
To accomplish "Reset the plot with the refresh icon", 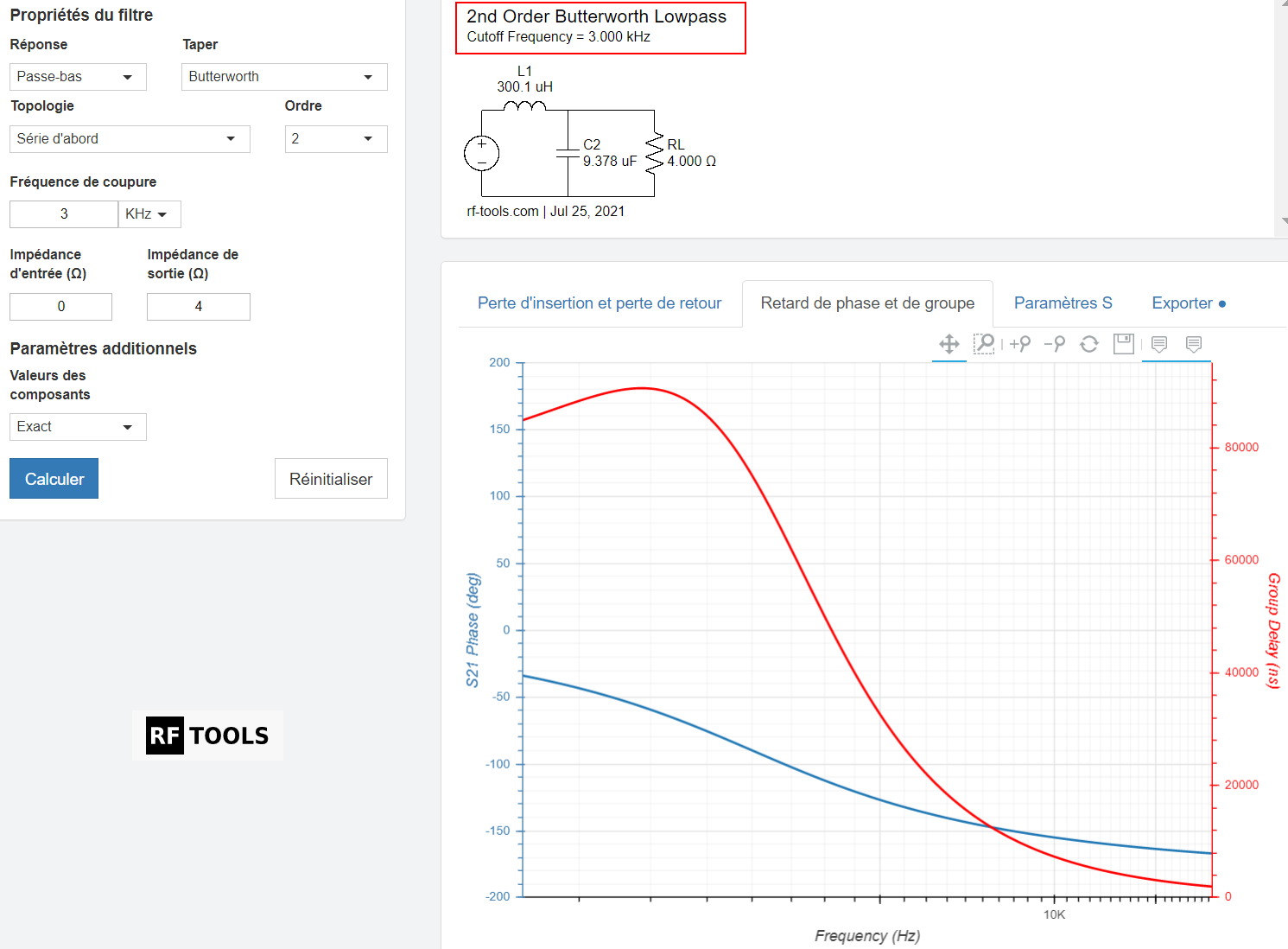I will [1089, 344].
